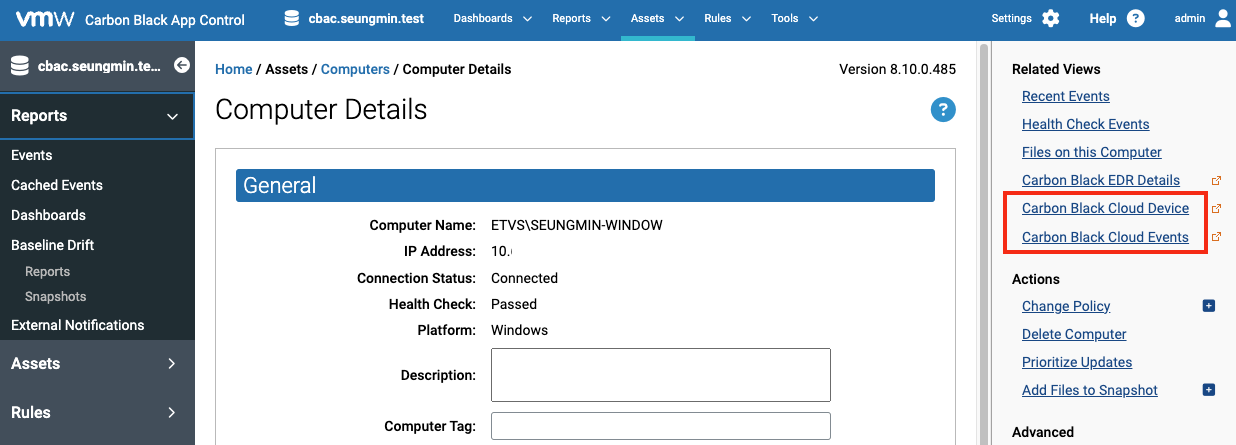Click computer name ETVS\SEUNGMIN-WINDOW
This screenshot has height=445, width=1236.
pos(577,226)
